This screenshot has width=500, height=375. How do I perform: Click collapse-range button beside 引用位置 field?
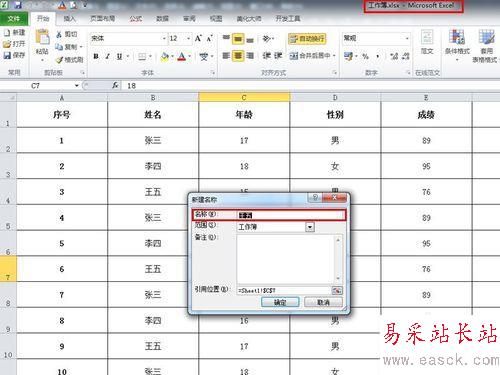click(x=337, y=290)
